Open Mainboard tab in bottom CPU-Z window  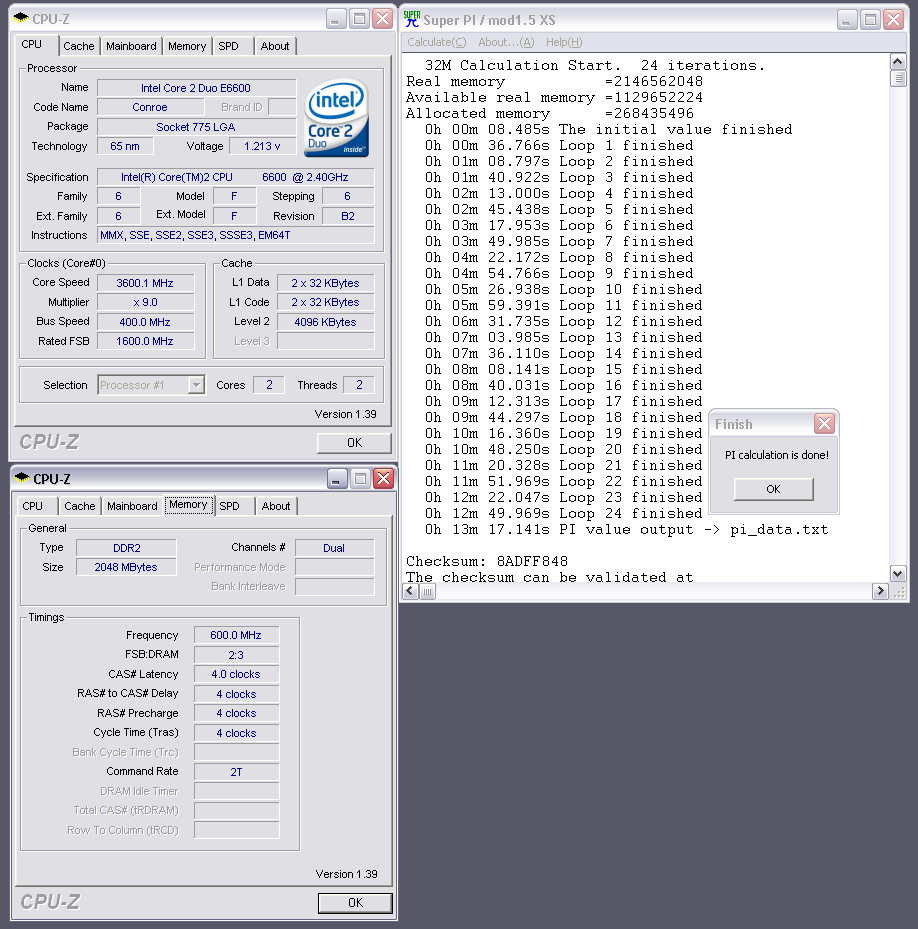pos(132,506)
